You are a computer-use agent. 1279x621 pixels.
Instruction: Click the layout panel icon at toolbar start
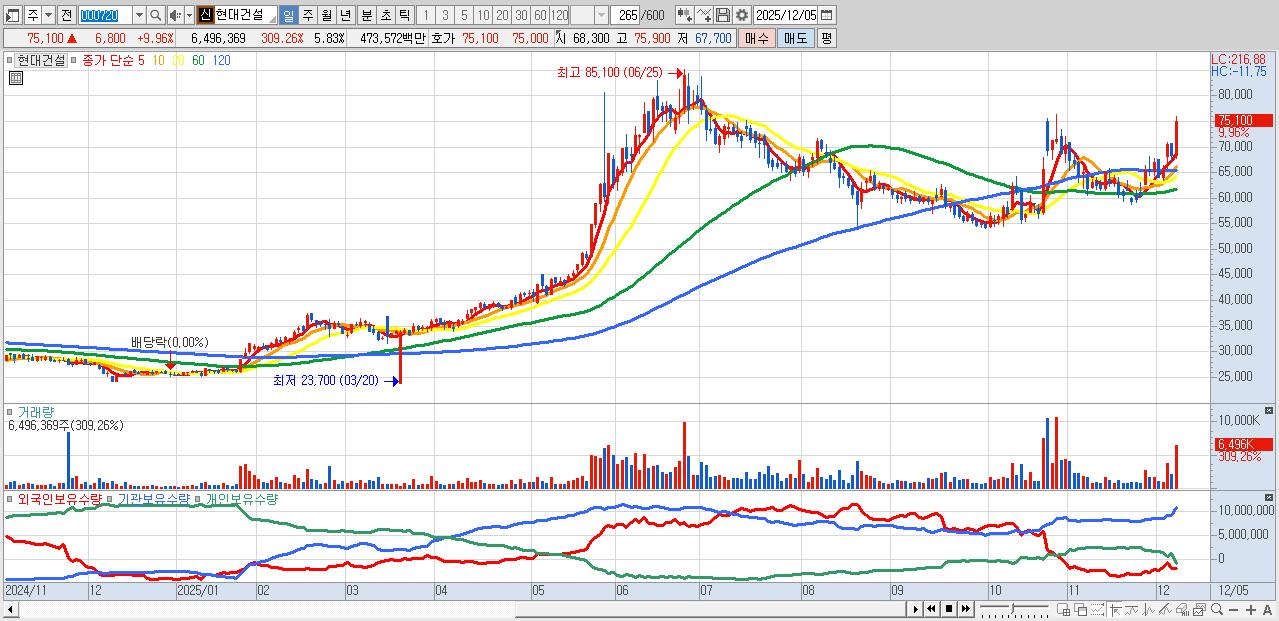coord(13,15)
